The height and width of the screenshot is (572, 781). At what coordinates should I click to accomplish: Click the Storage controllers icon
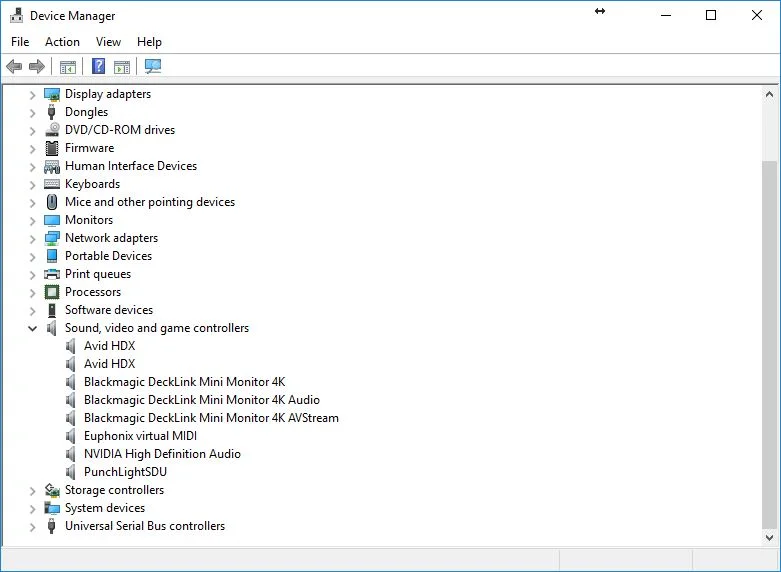tap(52, 490)
